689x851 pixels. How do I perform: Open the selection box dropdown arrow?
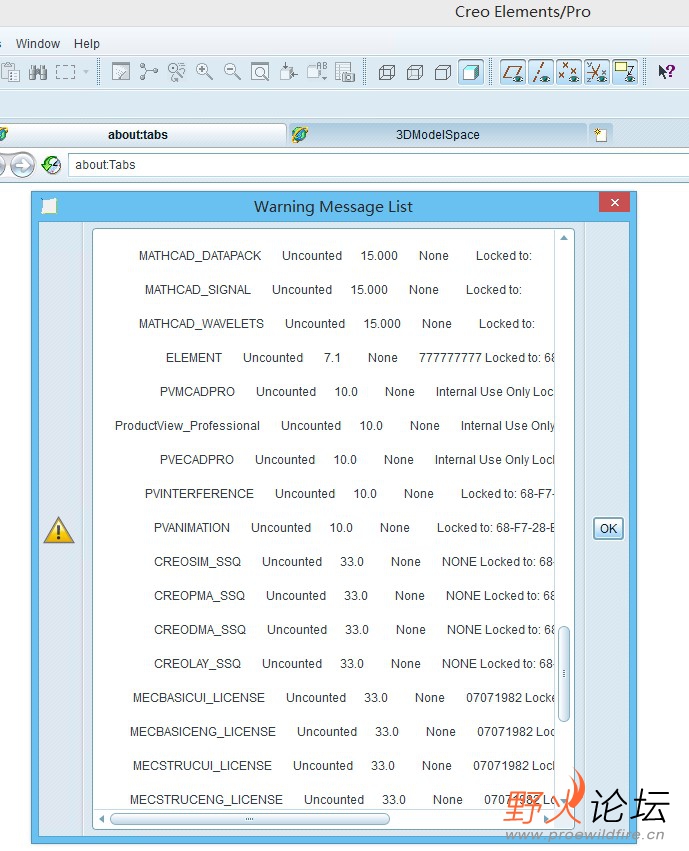coord(86,72)
